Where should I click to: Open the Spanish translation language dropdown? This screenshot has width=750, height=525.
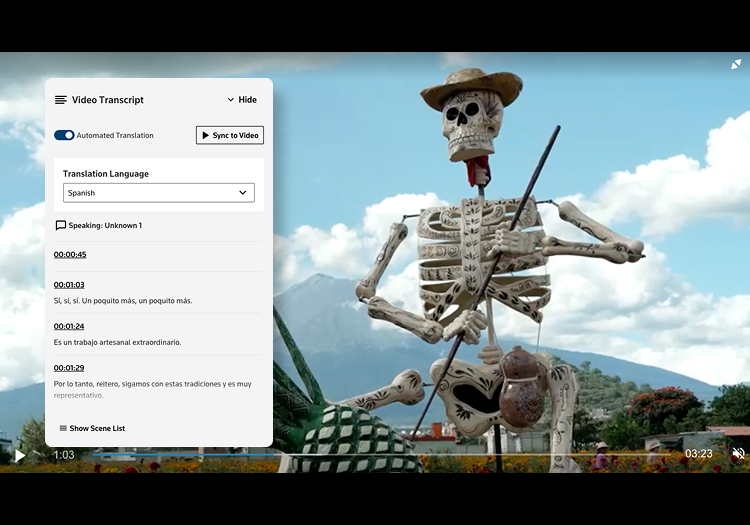pos(158,193)
